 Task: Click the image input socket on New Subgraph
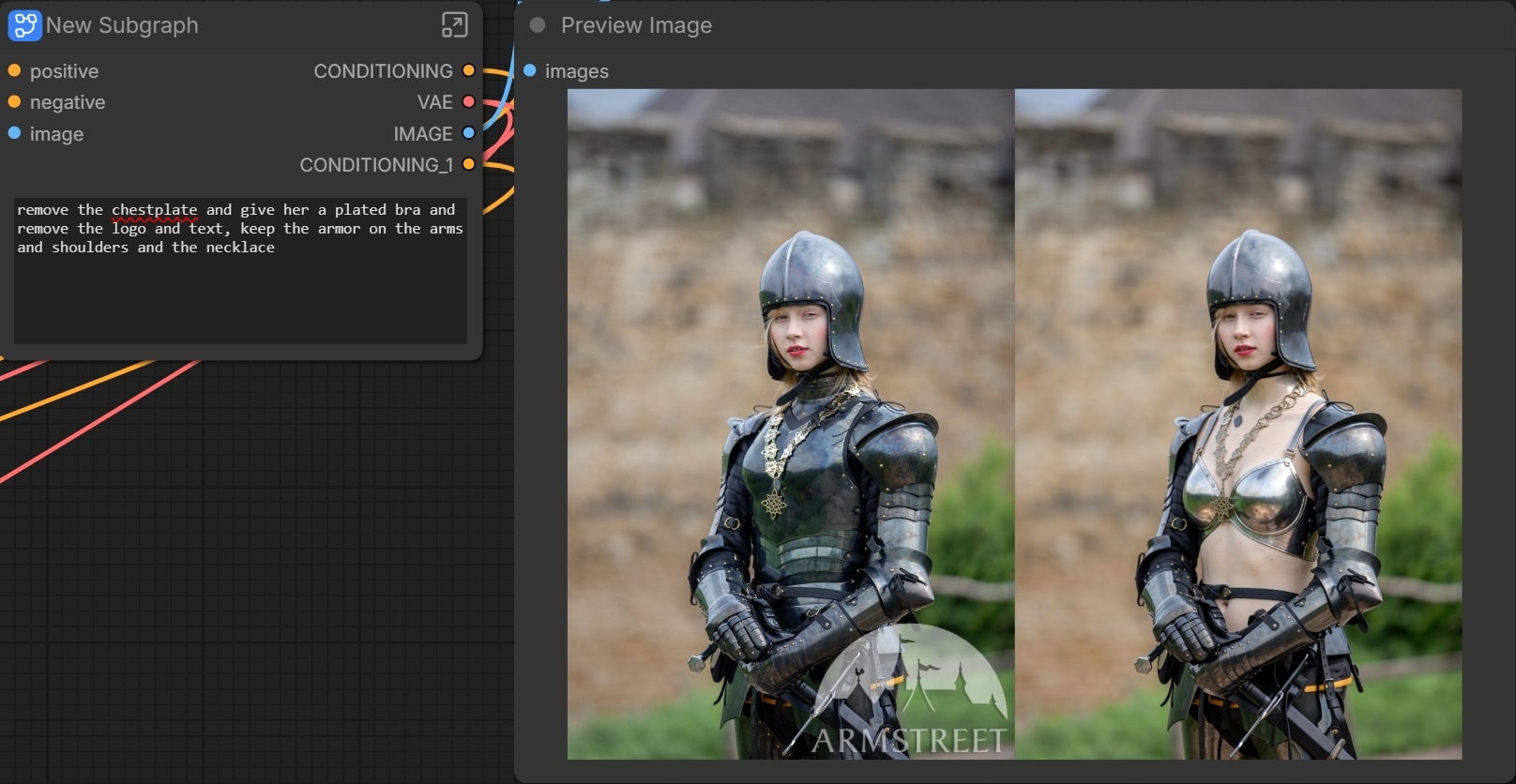click(x=14, y=133)
